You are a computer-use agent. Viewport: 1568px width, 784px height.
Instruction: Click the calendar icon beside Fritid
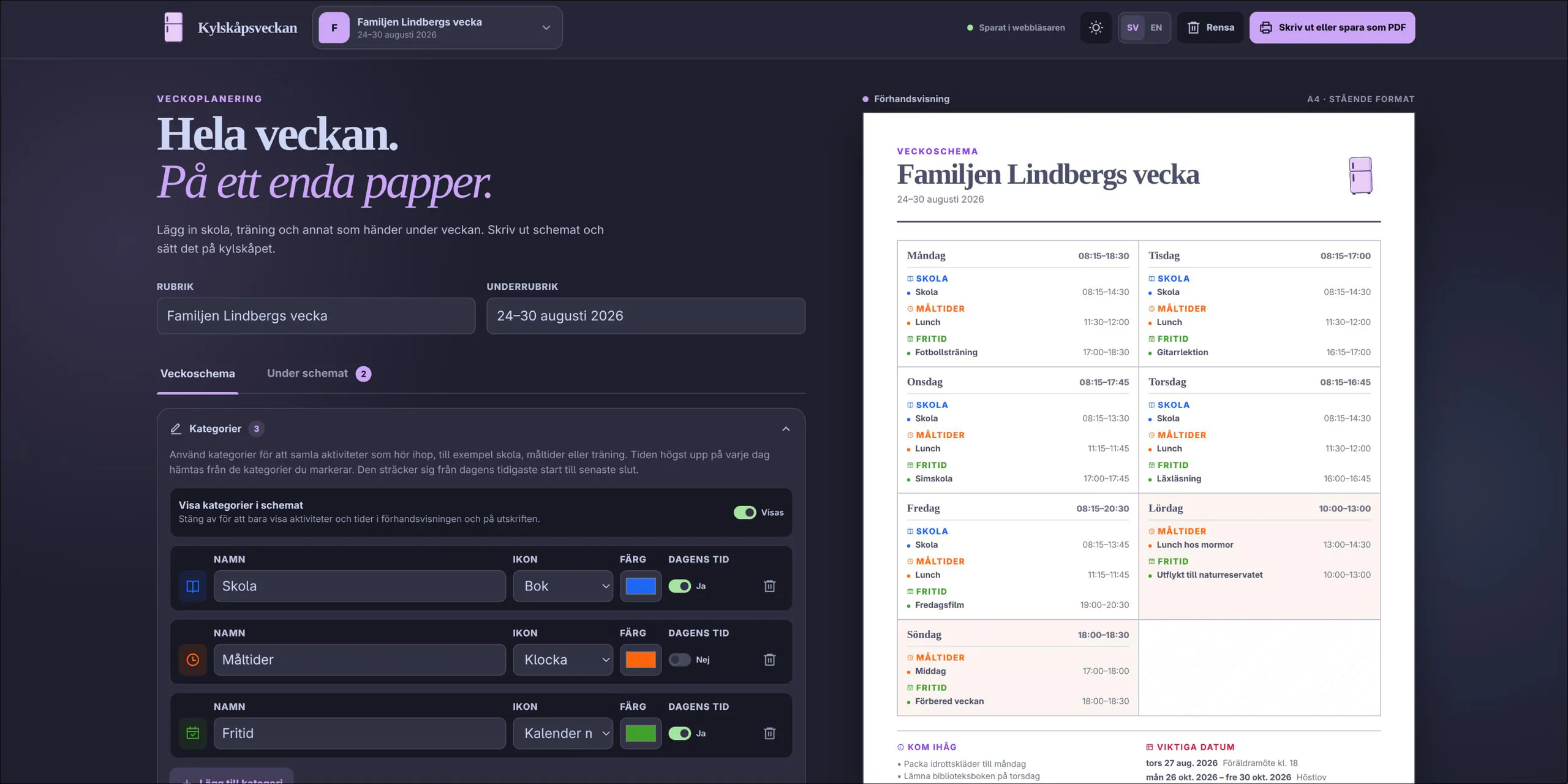[193, 733]
